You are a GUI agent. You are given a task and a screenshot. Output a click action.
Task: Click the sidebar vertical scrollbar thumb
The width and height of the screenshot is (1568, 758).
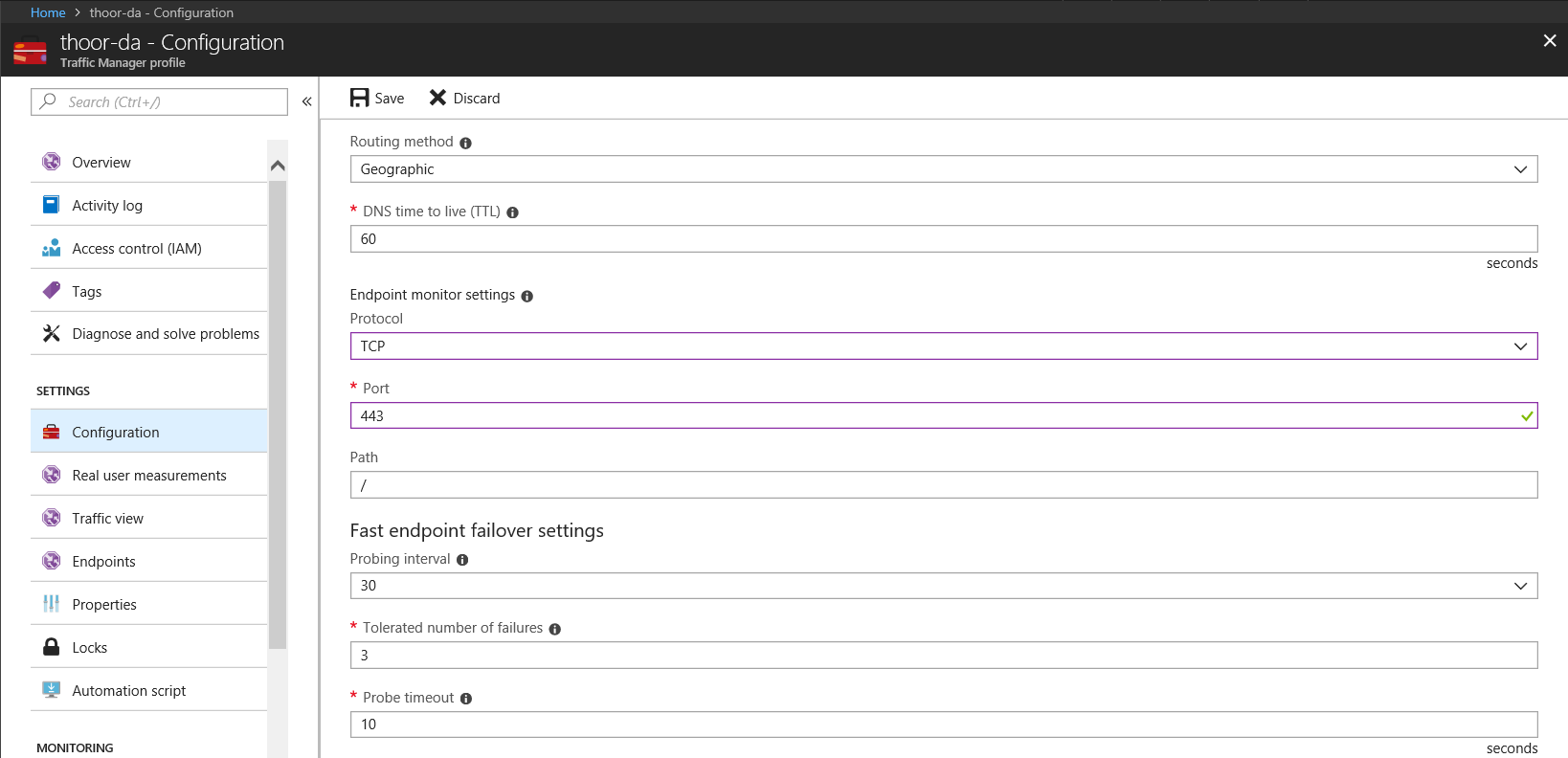pyautogui.click(x=278, y=414)
